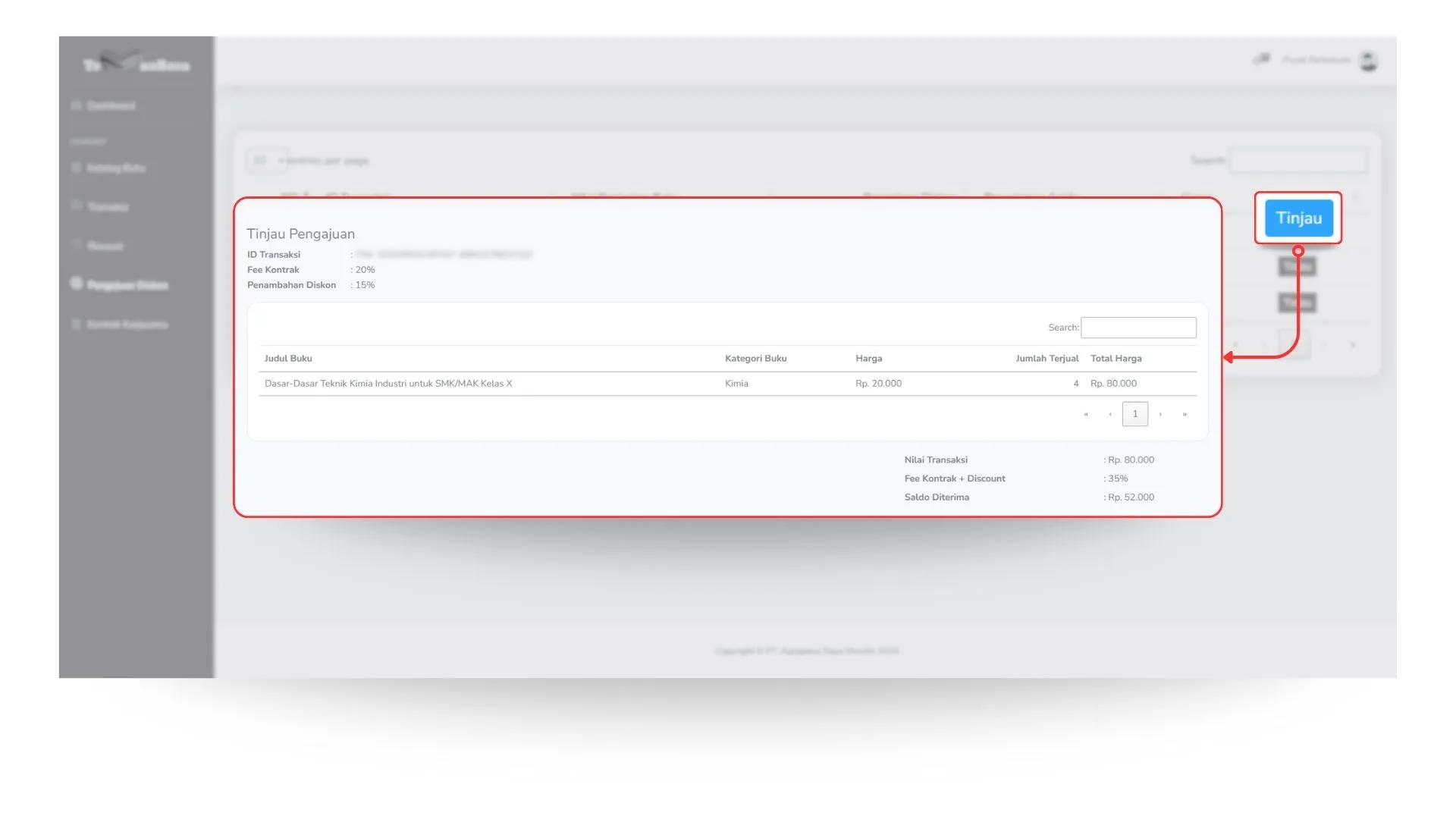Click the blue Tinjau button
1456x819 pixels.
coord(1298,218)
